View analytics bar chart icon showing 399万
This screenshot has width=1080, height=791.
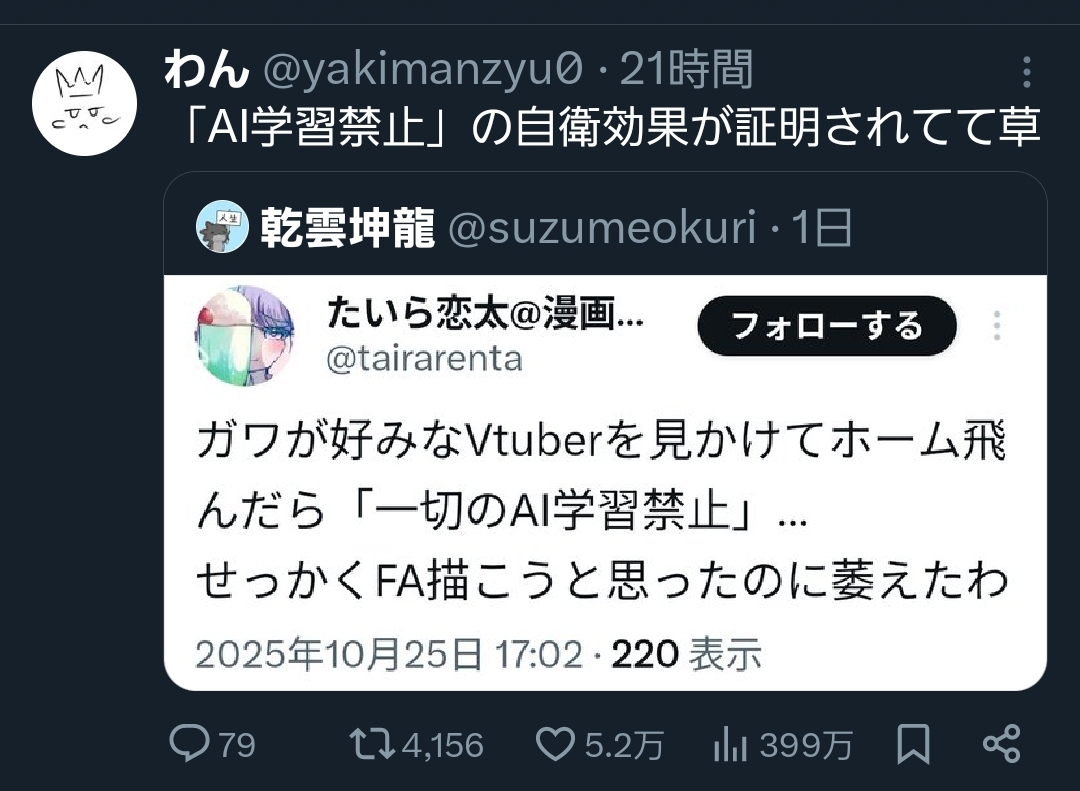(x=731, y=745)
